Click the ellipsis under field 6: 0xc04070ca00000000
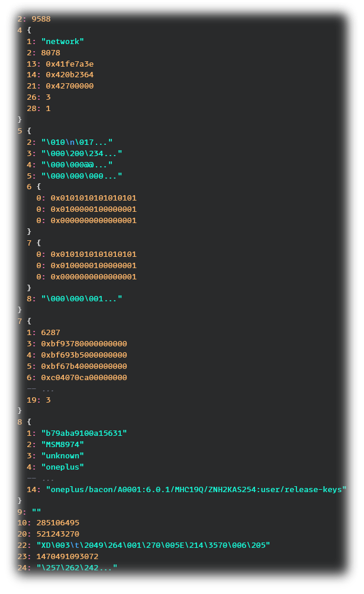The width and height of the screenshot is (364, 594). pos(48,390)
